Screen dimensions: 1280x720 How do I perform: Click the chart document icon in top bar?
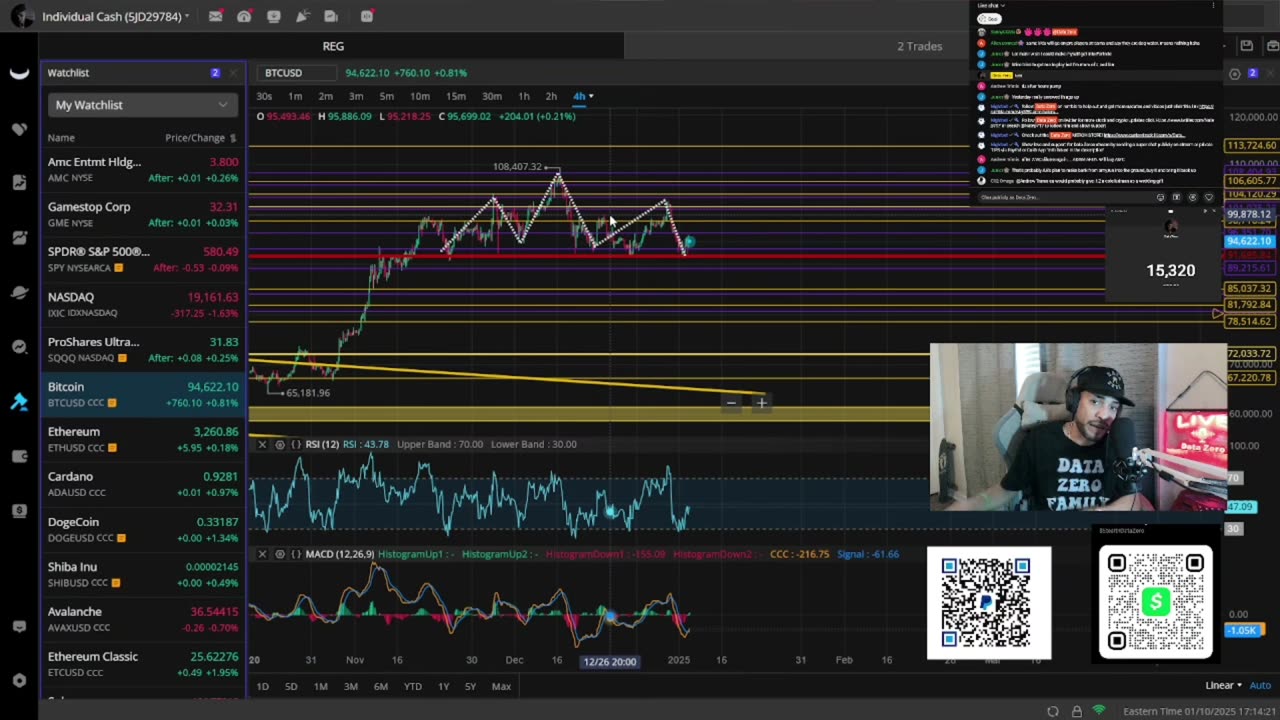click(331, 16)
